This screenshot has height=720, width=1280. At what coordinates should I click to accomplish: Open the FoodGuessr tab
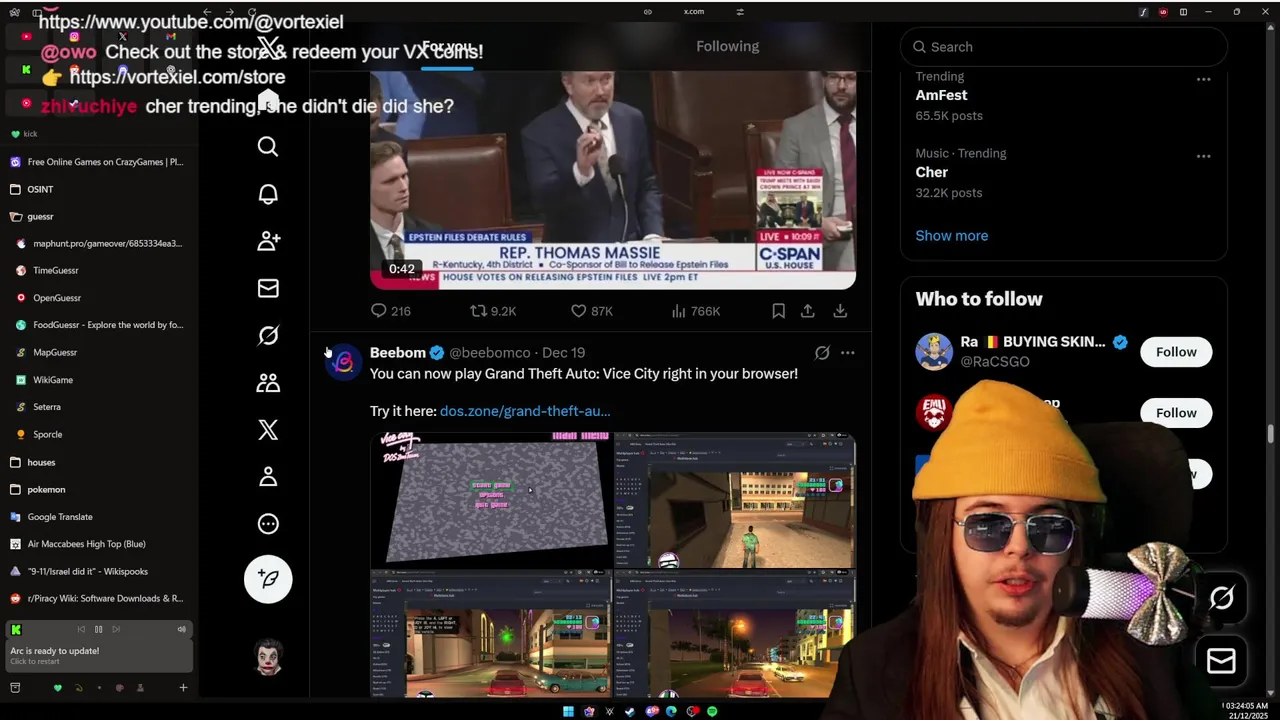pyautogui.click(x=100, y=325)
